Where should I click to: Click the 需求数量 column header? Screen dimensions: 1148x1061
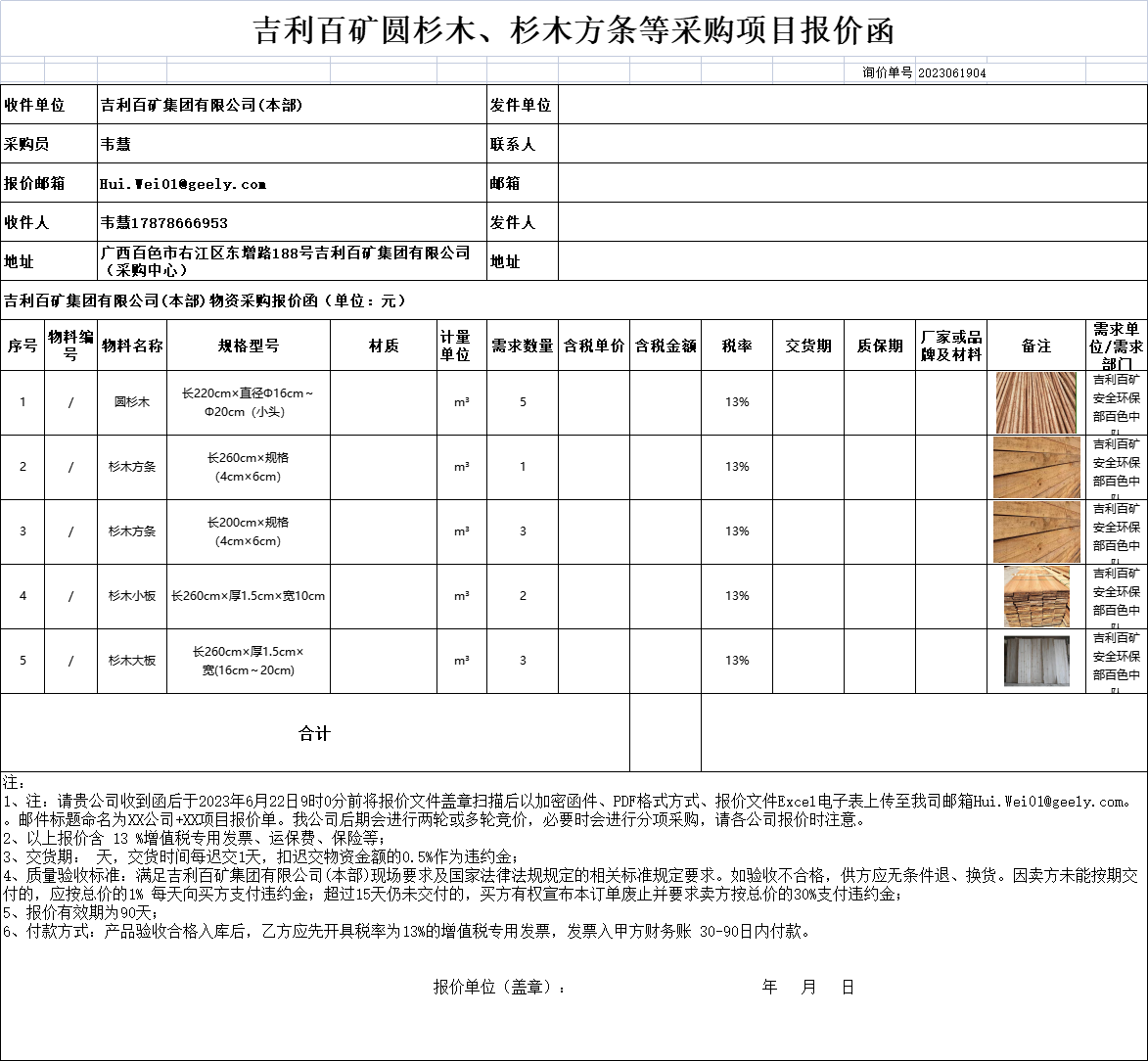click(x=523, y=346)
